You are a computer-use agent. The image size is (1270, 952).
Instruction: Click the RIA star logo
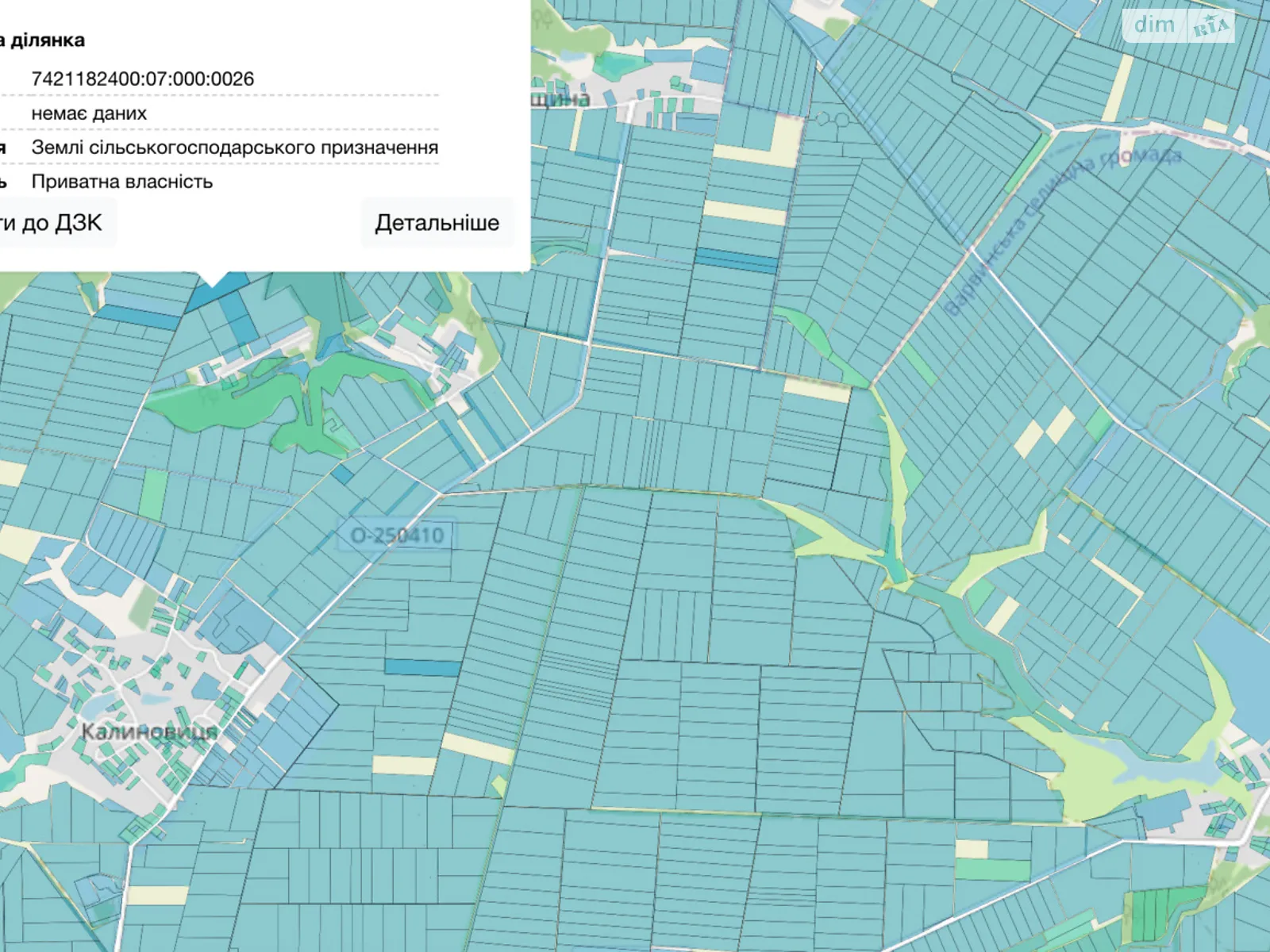pos(1211,27)
